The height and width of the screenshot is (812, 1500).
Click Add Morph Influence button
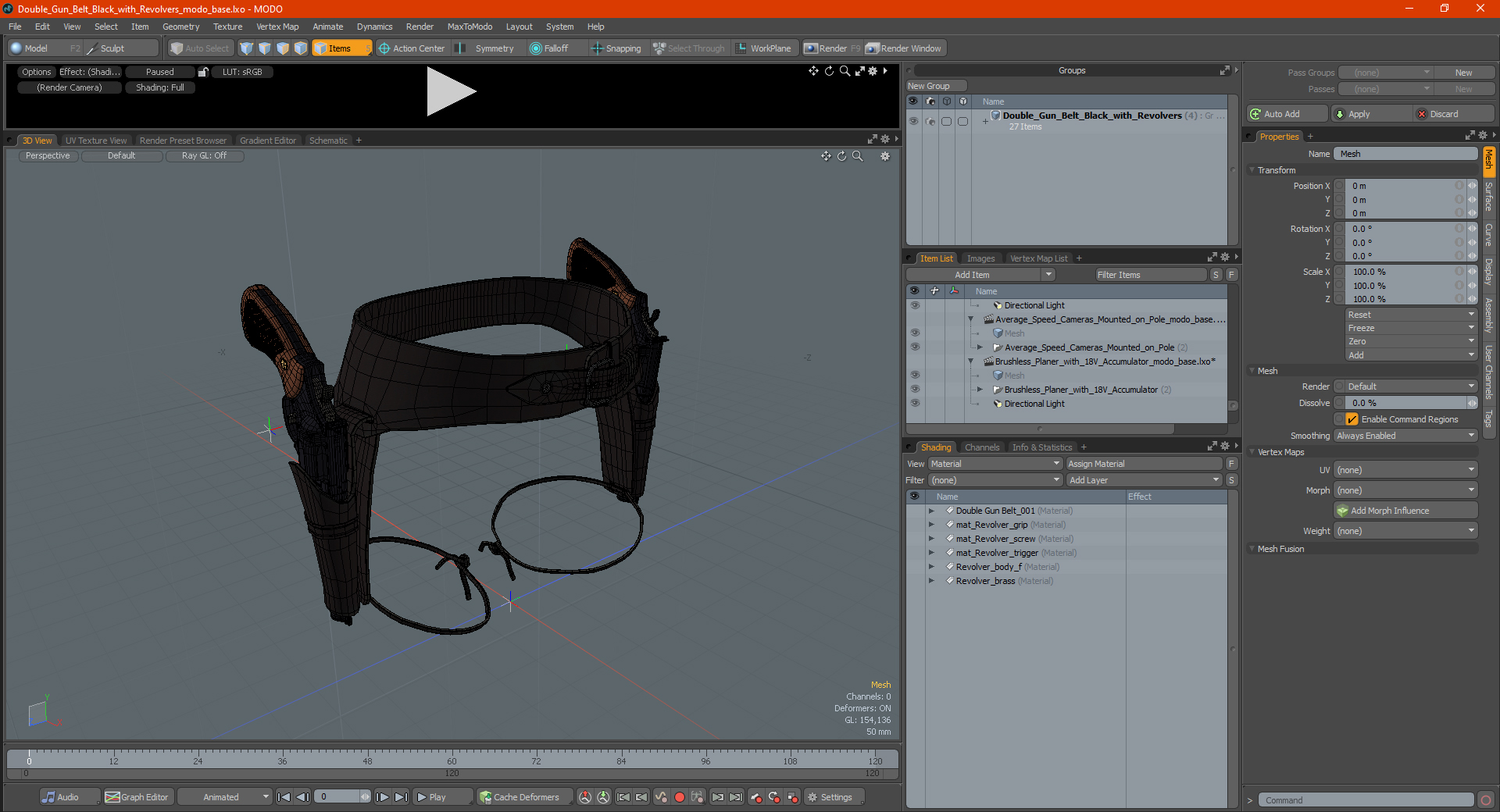tap(1405, 511)
